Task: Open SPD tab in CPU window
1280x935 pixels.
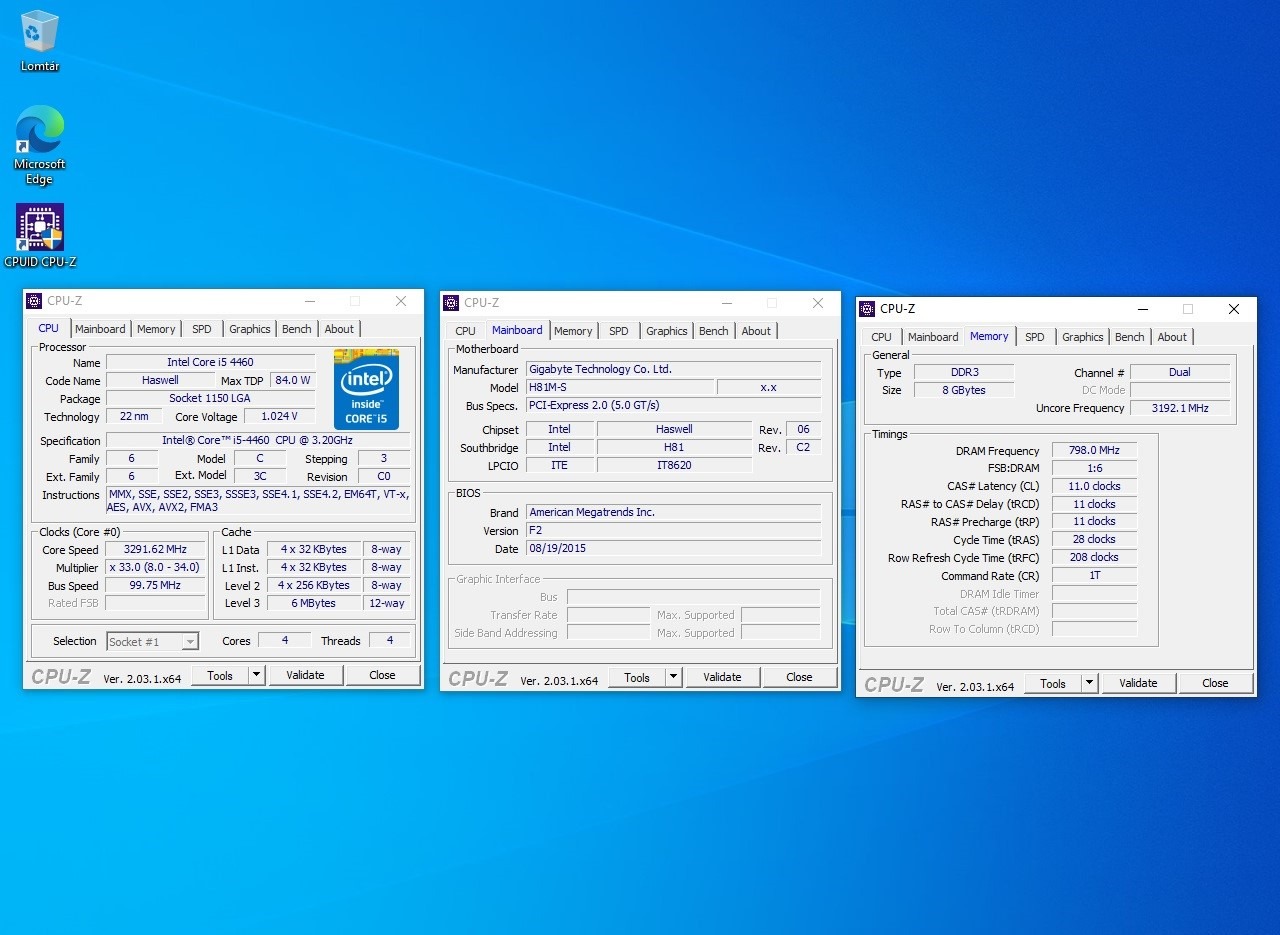Action: pos(202,329)
